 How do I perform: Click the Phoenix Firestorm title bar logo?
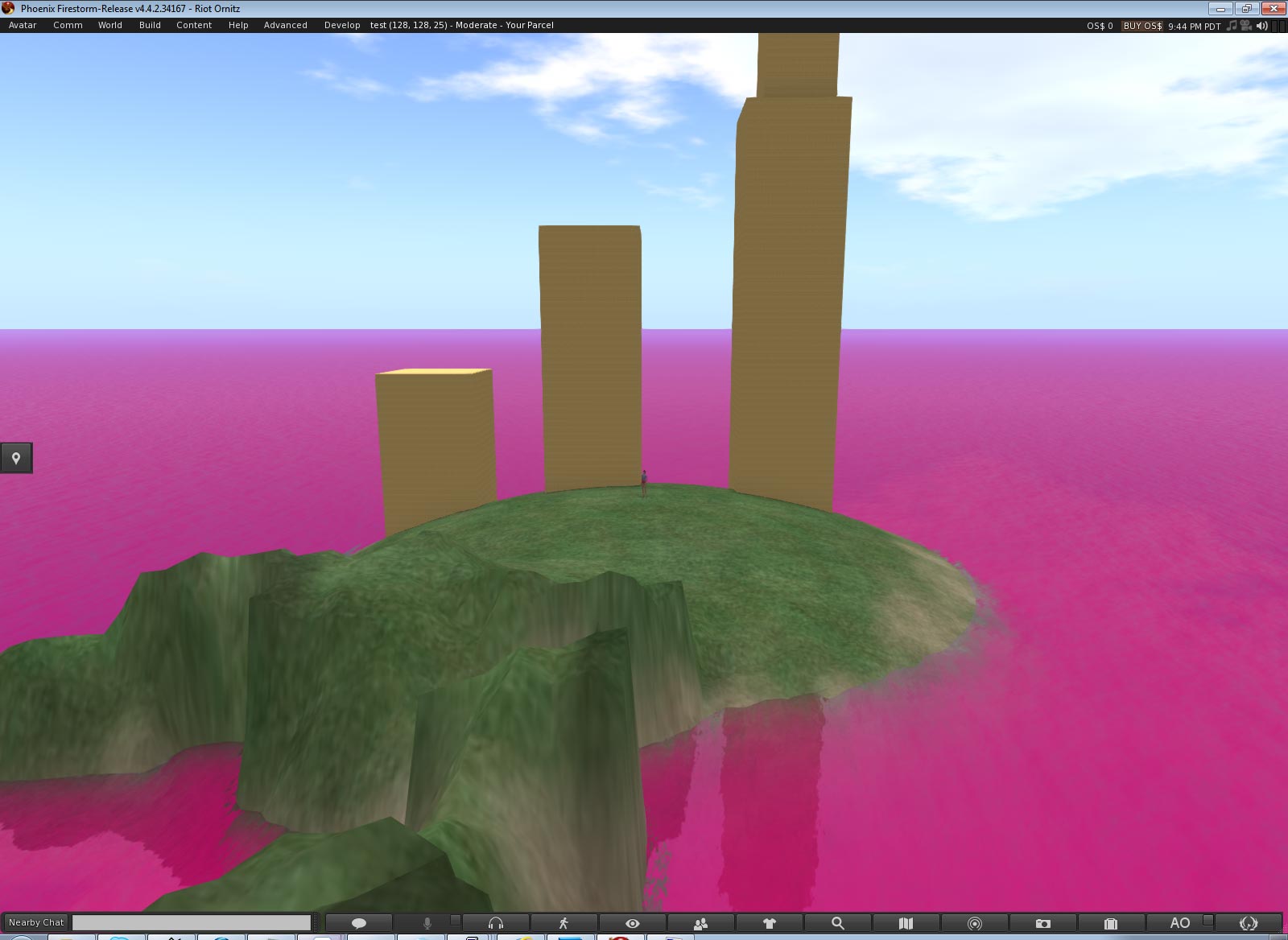[x=8, y=8]
